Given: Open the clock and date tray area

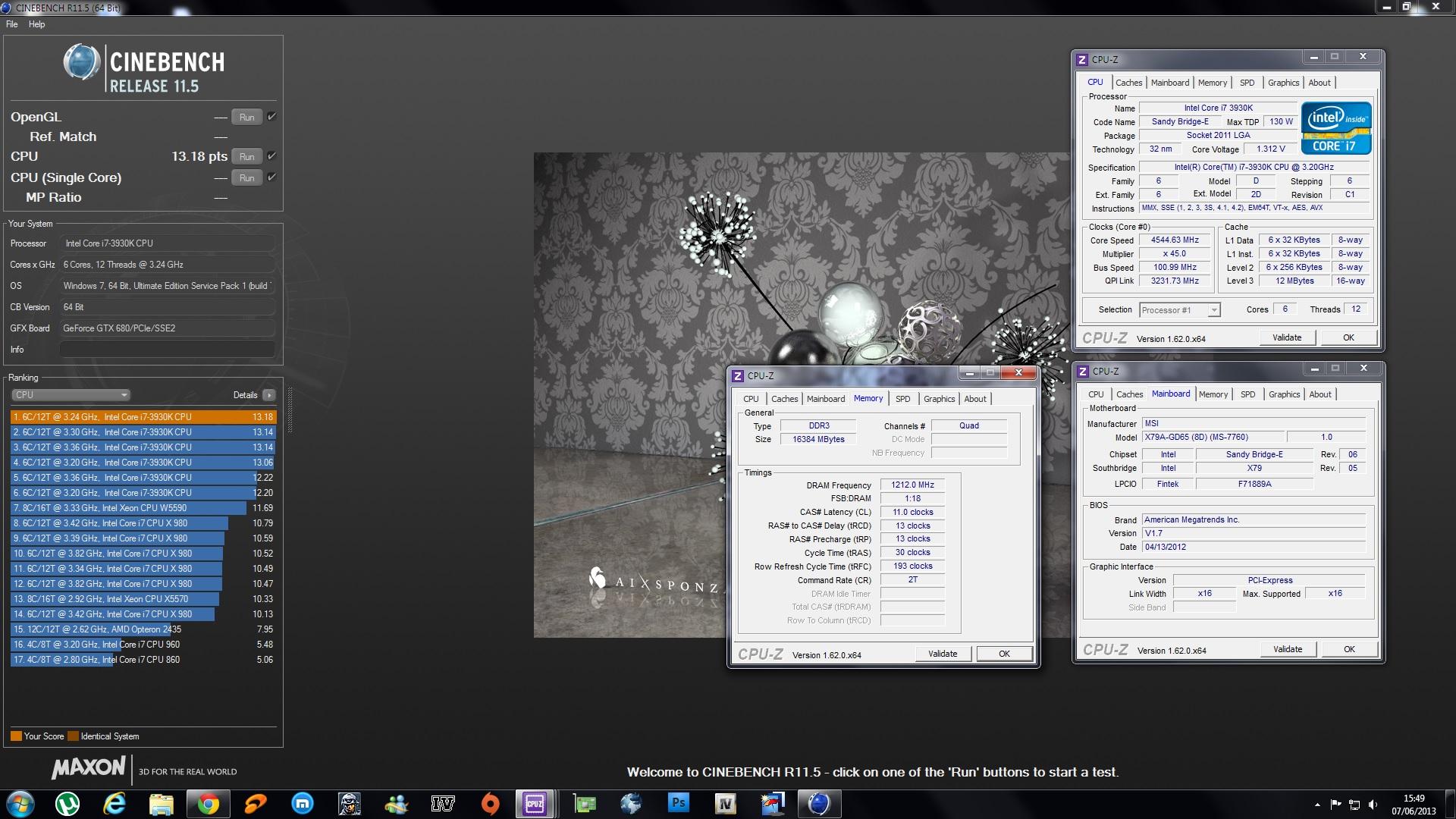Looking at the screenshot, I should pos(1414,805).
